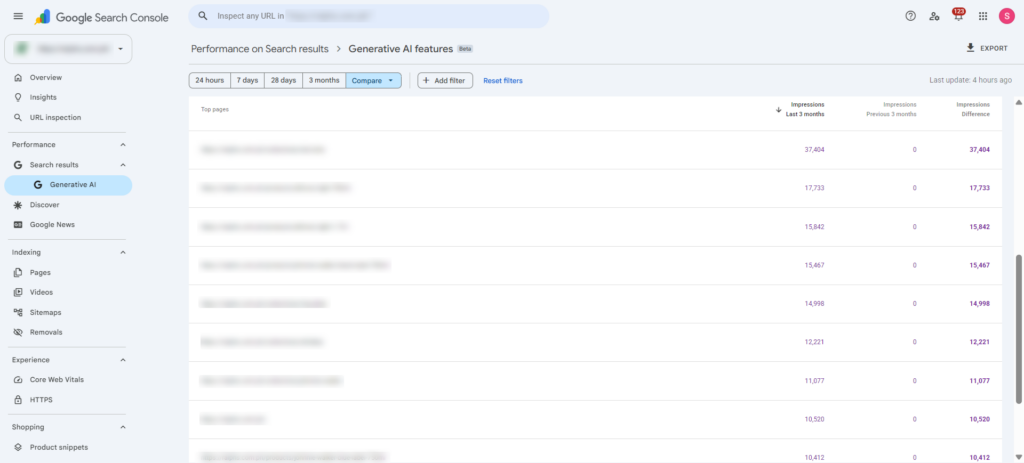Sort by Impressions Last 3 months arrow

pyautogui.click(x=778, y=110)
